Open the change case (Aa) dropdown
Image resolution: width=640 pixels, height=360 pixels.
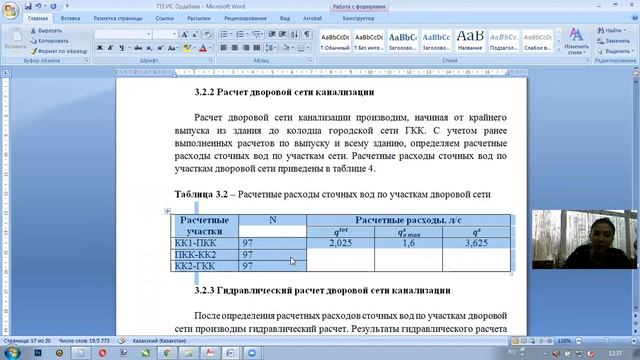(172, 48)
